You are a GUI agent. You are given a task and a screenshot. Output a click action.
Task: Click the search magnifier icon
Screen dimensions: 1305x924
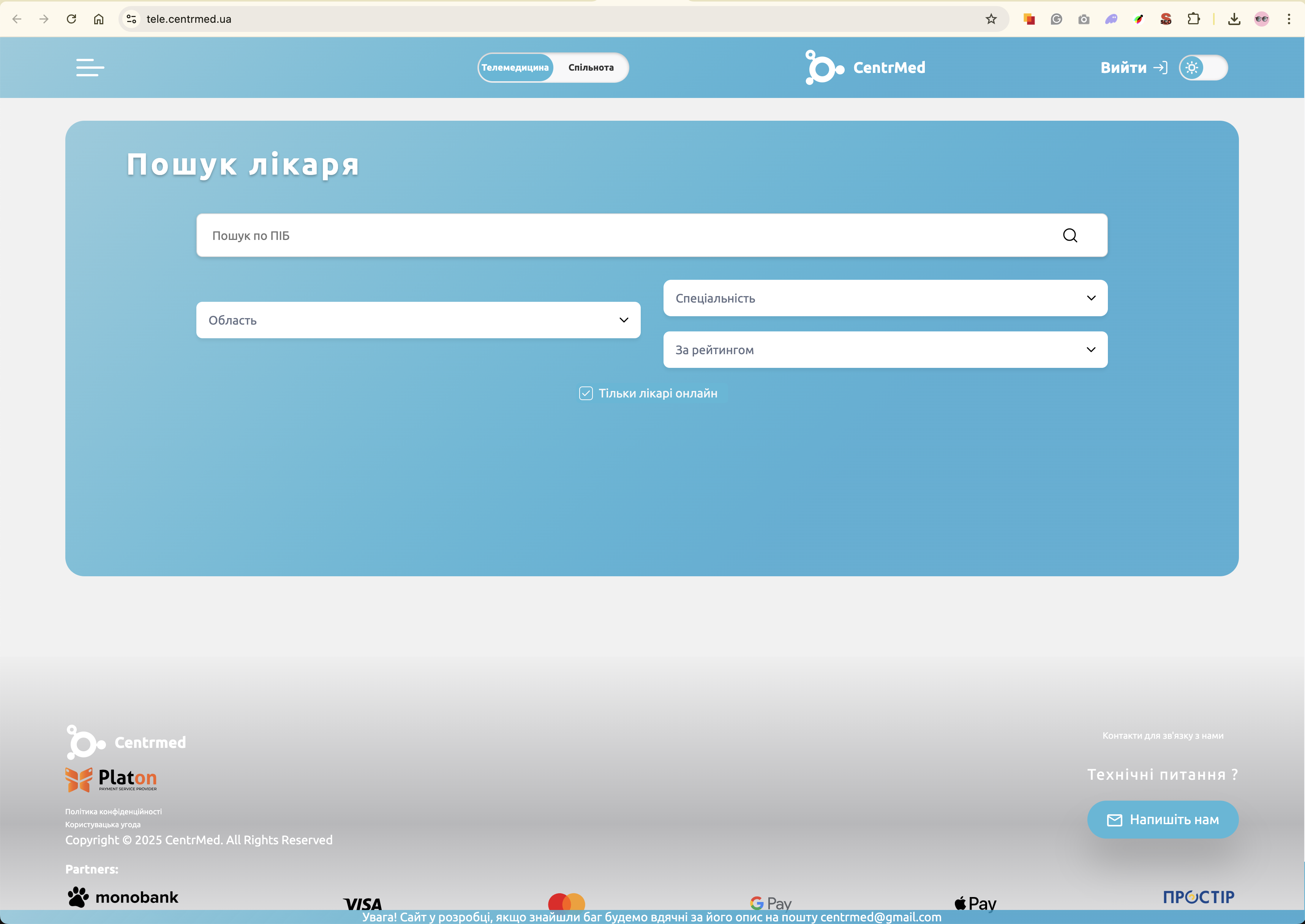1070,235
